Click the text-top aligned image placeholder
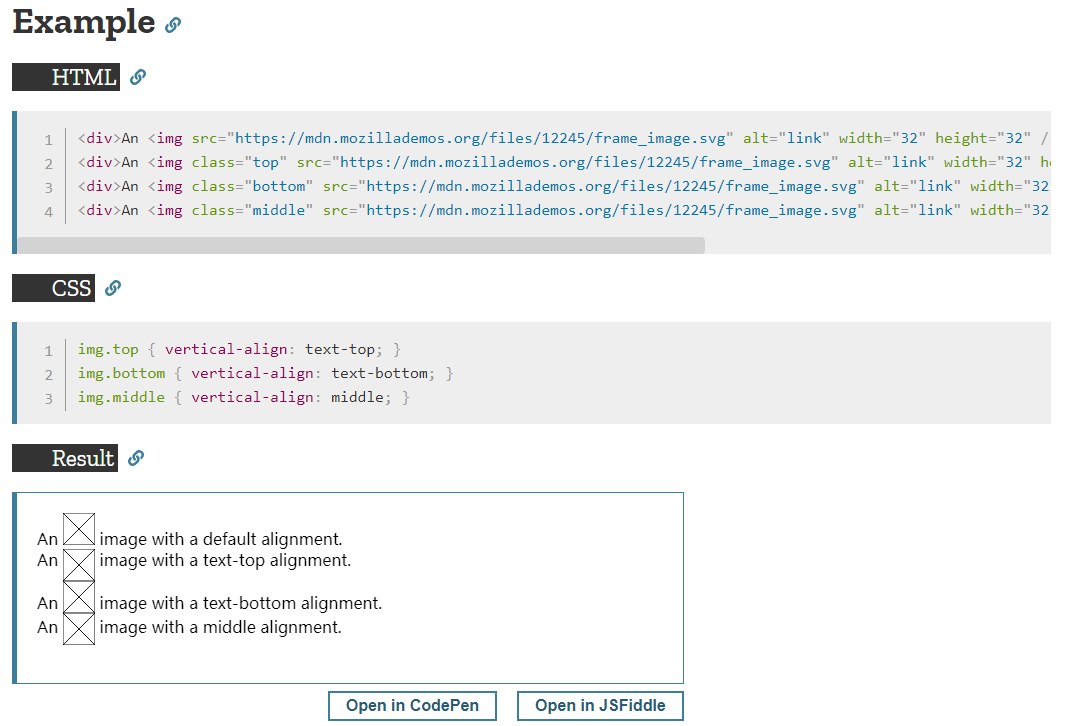Viewport: 1067px width, 726px height. coord(79,564)
